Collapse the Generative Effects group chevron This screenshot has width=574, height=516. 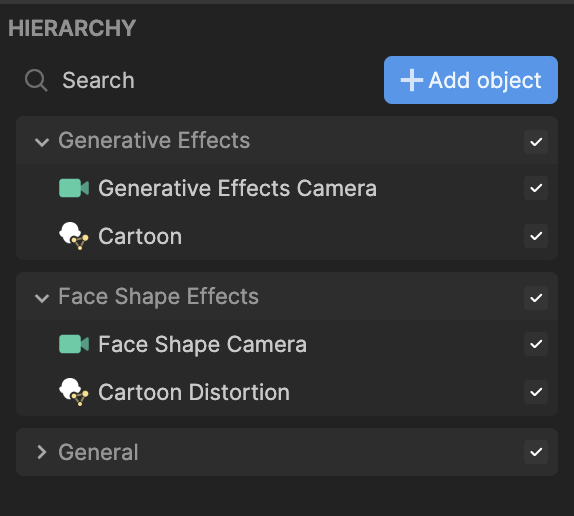pyautogui.click(x=42, y=142)
